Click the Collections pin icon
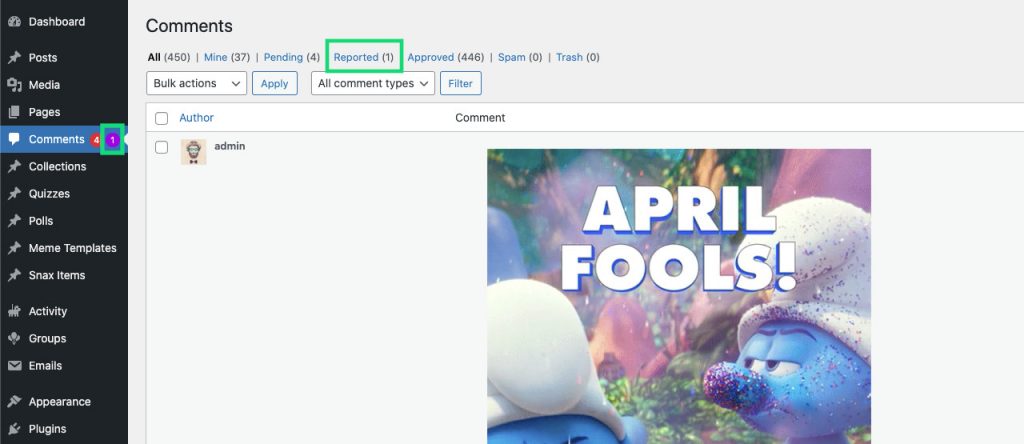 pos(14,166)
